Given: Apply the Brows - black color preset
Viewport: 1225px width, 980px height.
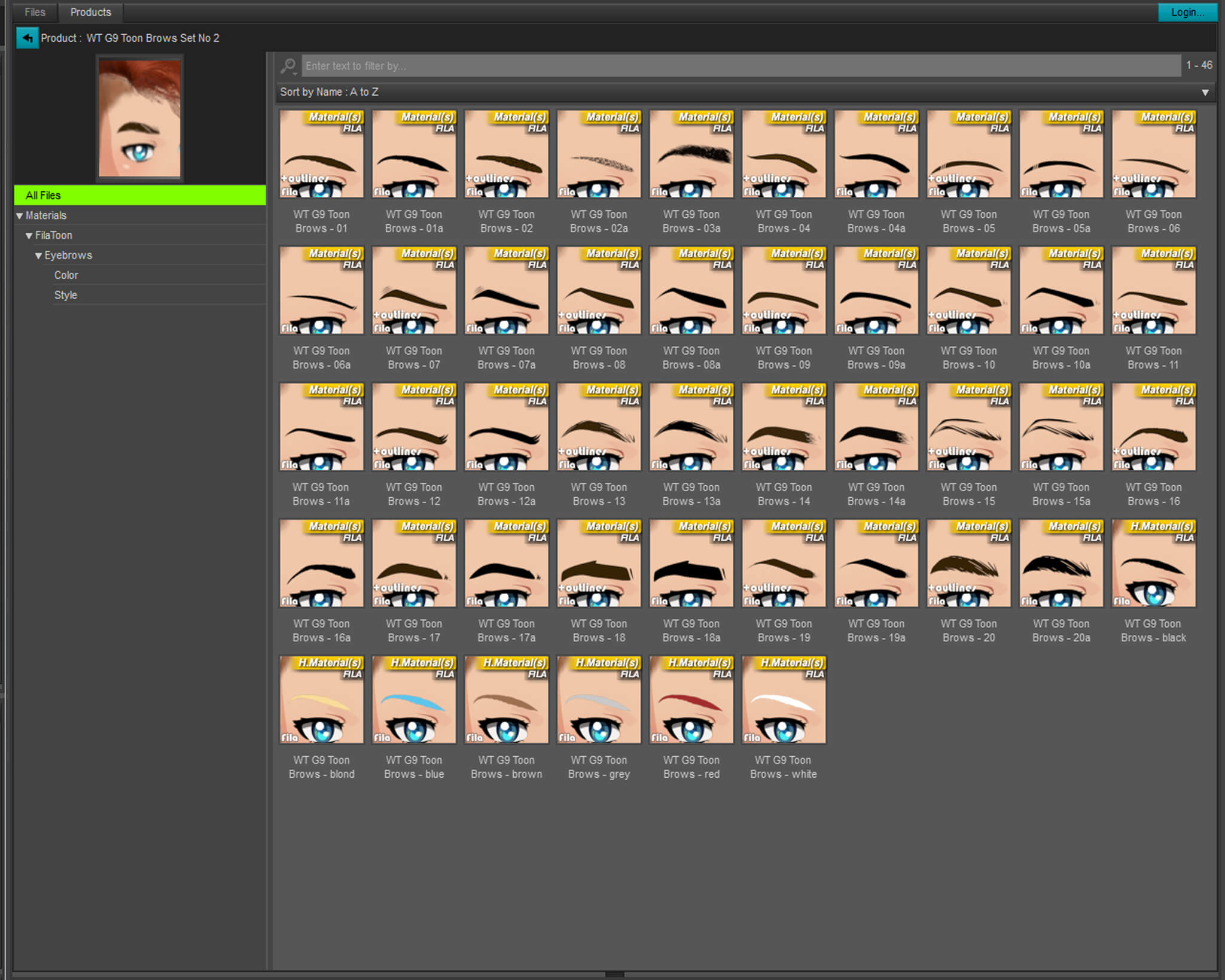Looking at the screenshot, I should point(1154,563).
